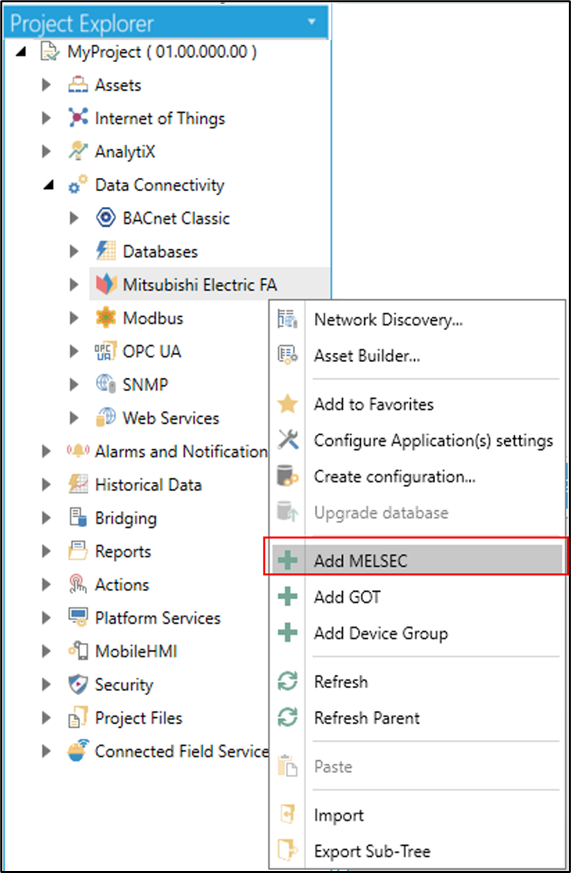
Task: Click the OPC UA node icon
Action: coord(106,351)
